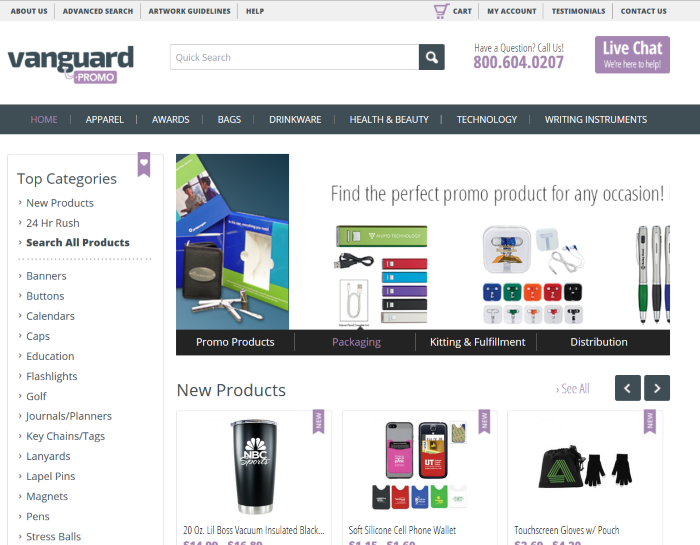Click the See All link
700x545 pixels.
pos(572,389)
